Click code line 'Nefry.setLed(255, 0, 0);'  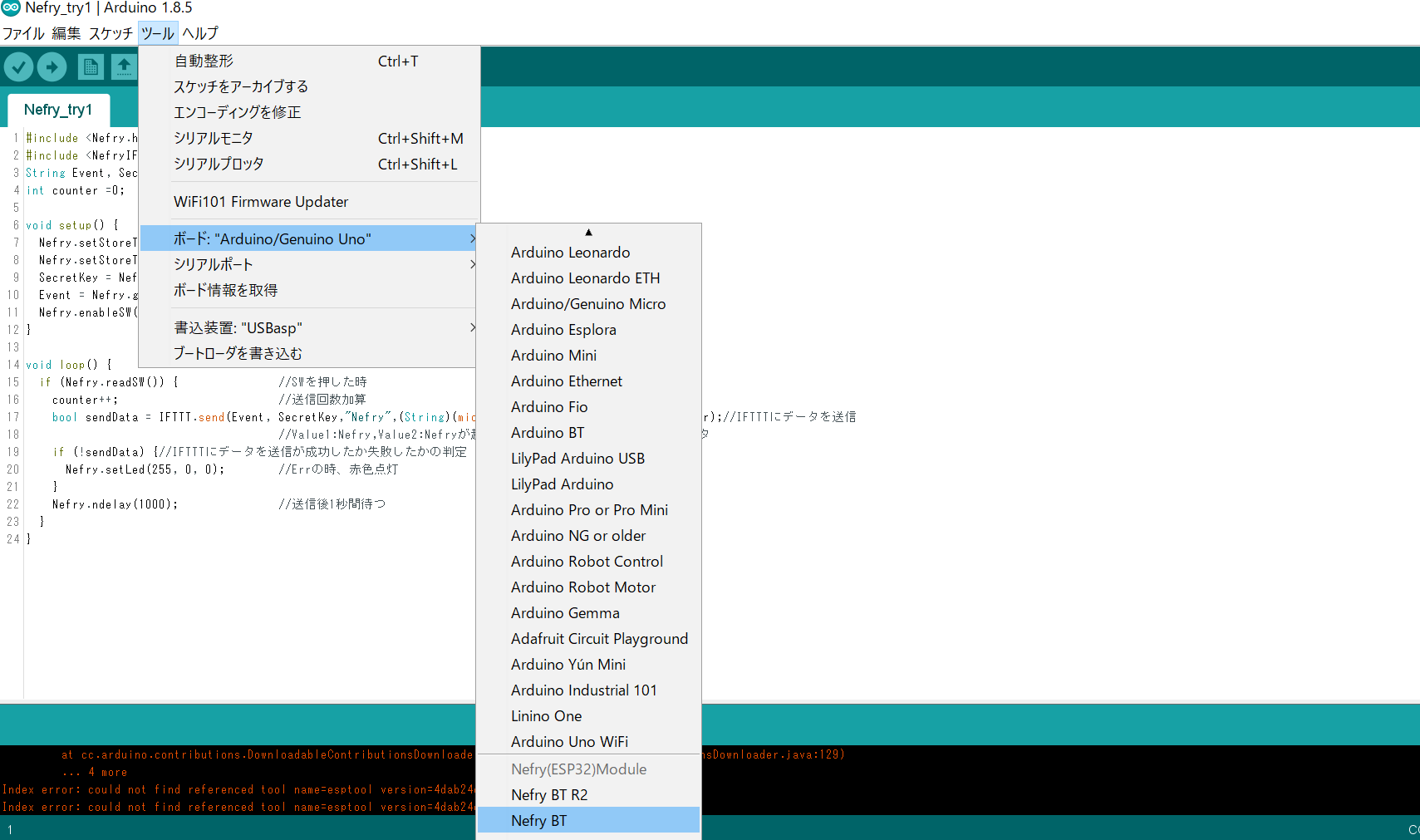coord(145,469)
